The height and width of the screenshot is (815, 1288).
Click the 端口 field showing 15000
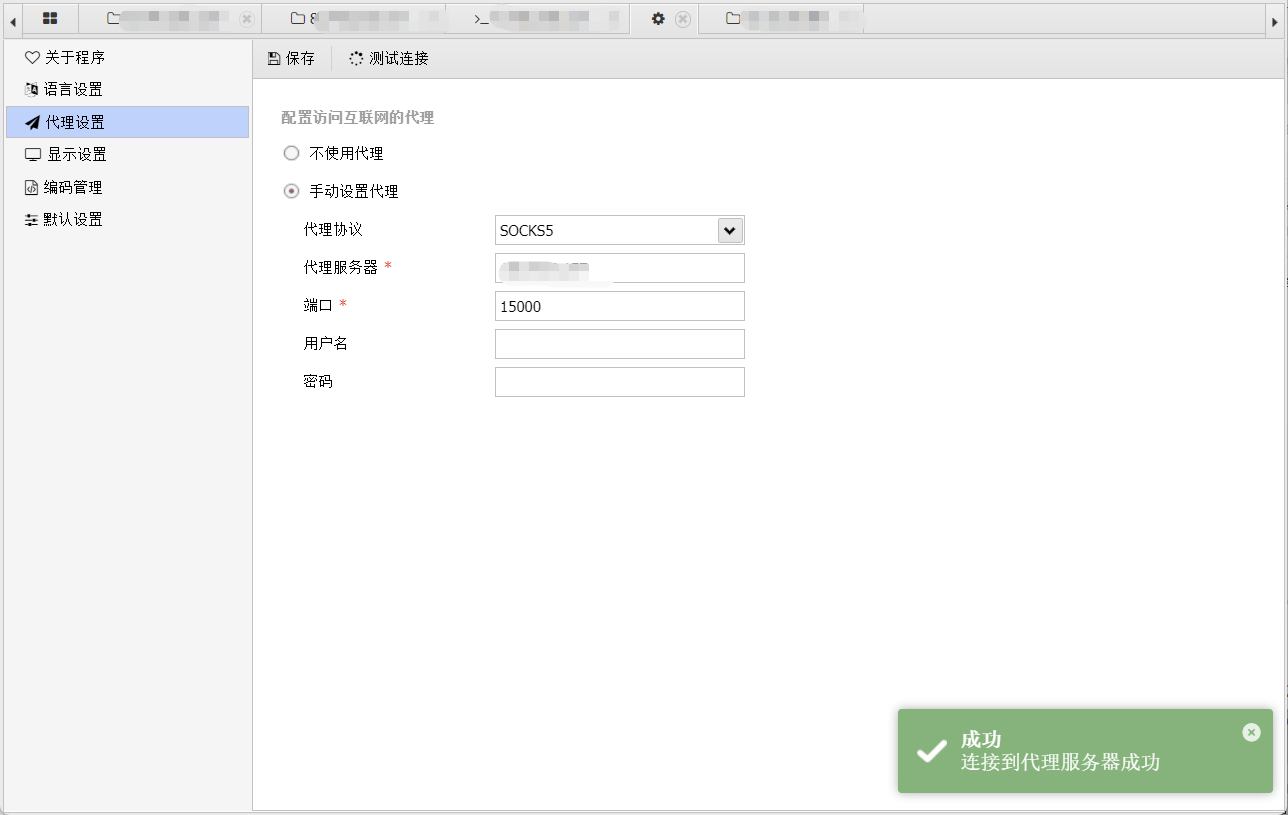[620, 306]
